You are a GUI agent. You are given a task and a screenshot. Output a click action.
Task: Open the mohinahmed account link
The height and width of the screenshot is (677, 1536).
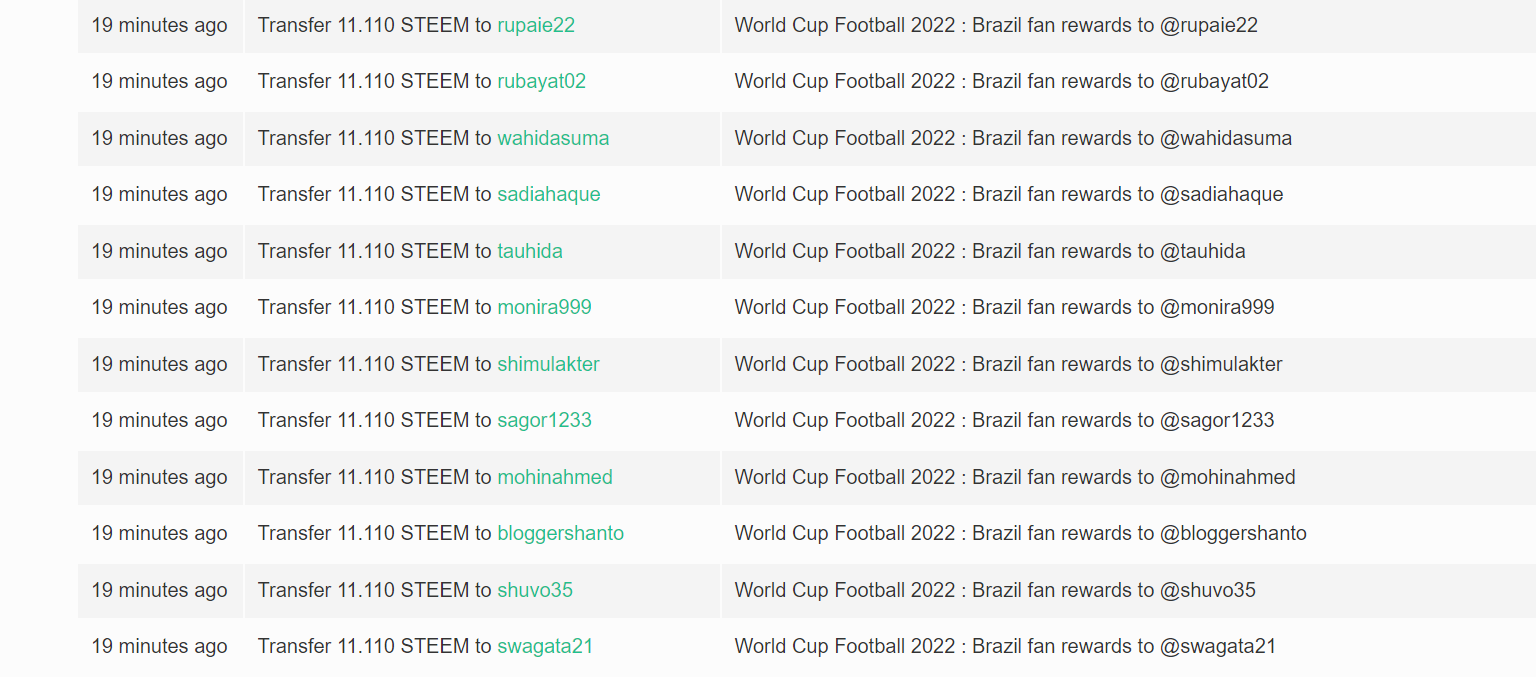[x=555, y=477]
